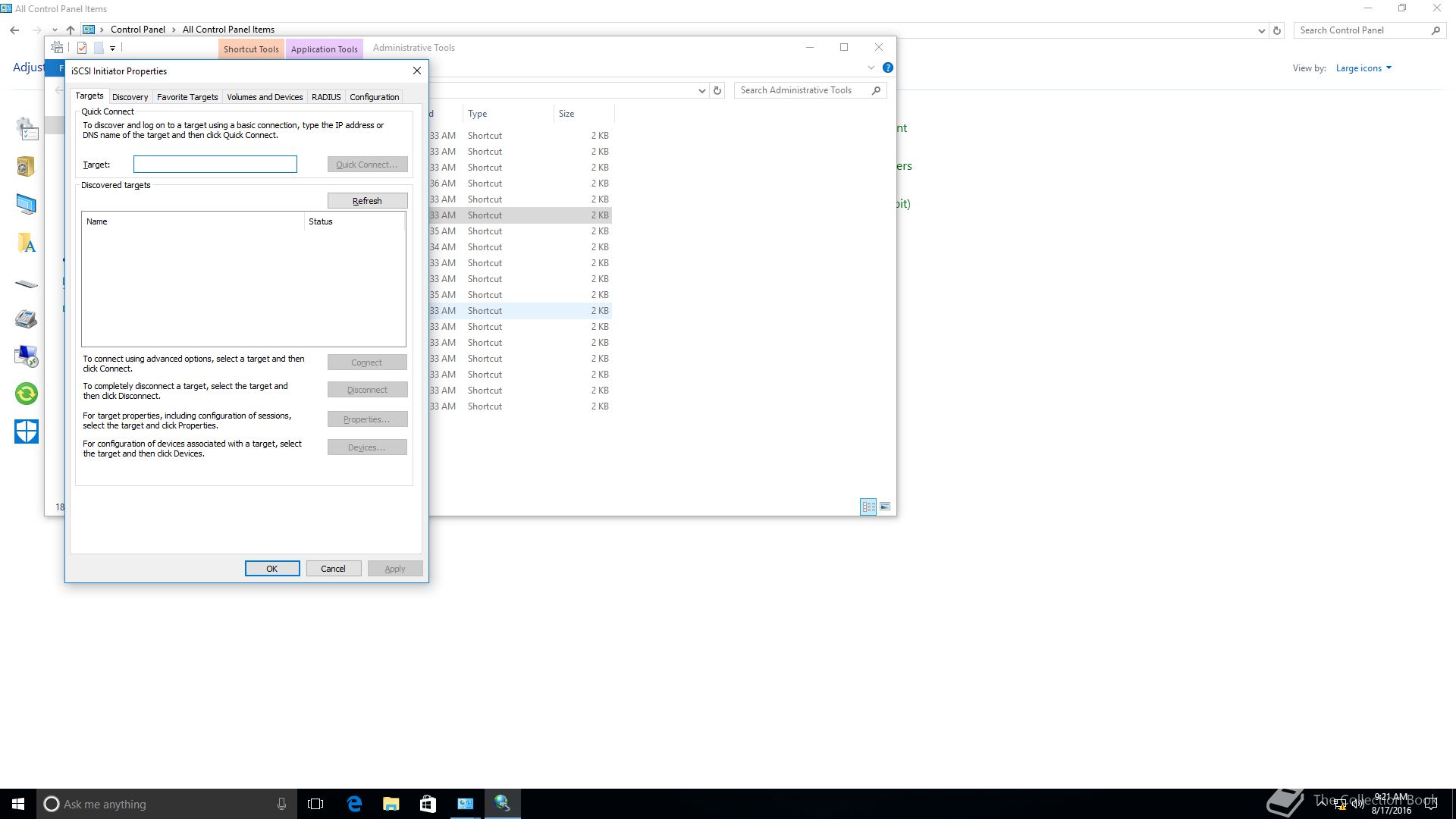Screen dimensions: 1456x819
Task: Switch to the Configuration tab
Action: point(374,97)
